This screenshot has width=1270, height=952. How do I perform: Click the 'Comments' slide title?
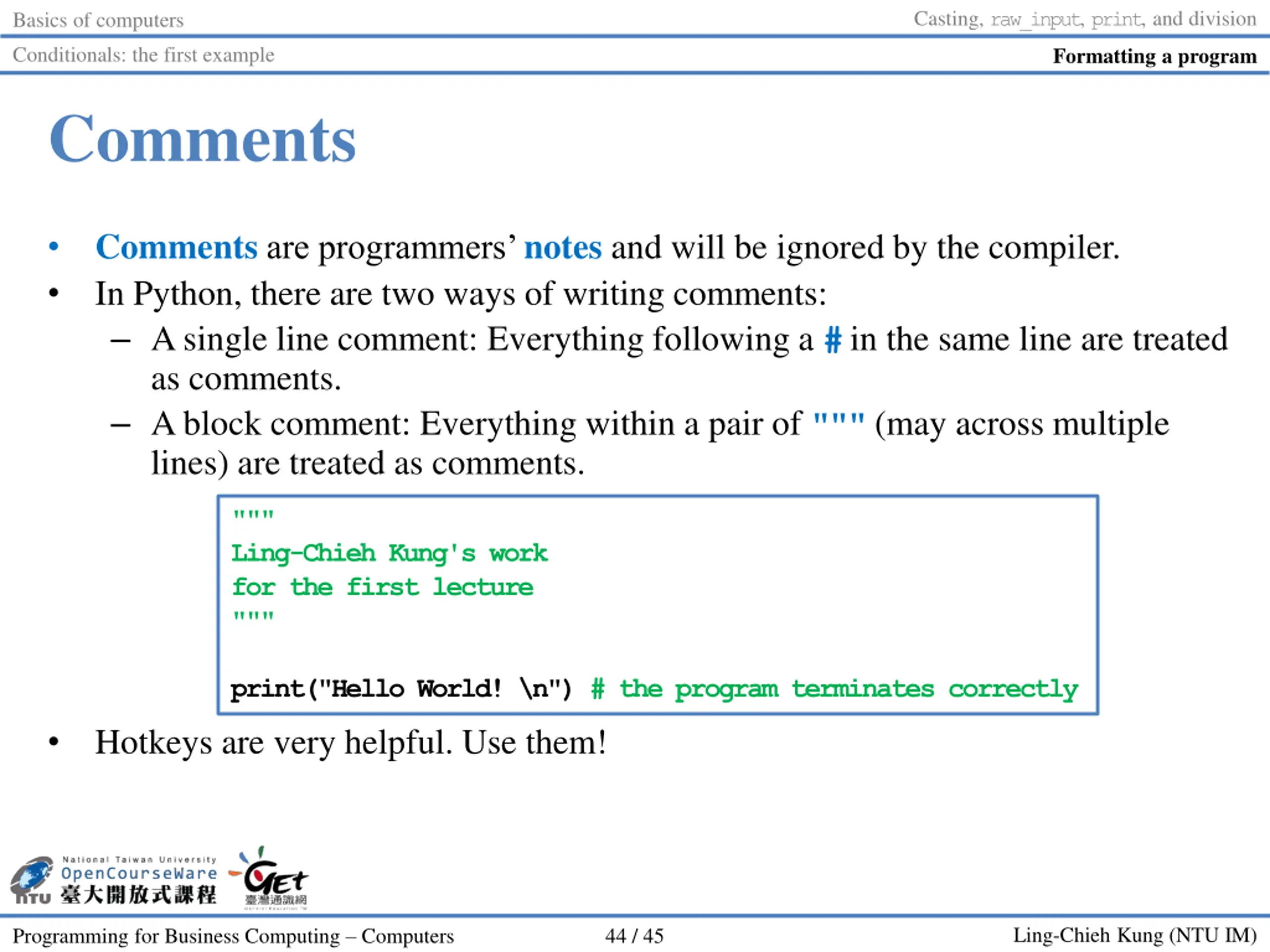(203, 139)
